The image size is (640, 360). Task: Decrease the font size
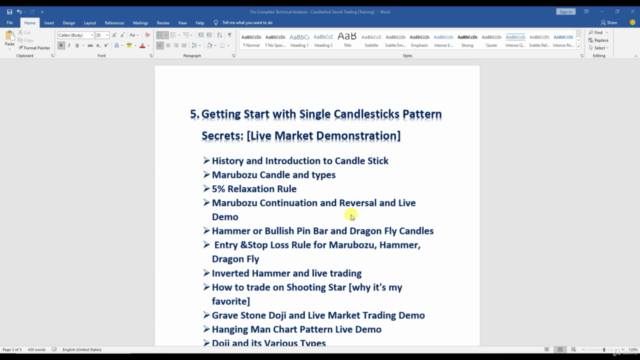(122, 35)
